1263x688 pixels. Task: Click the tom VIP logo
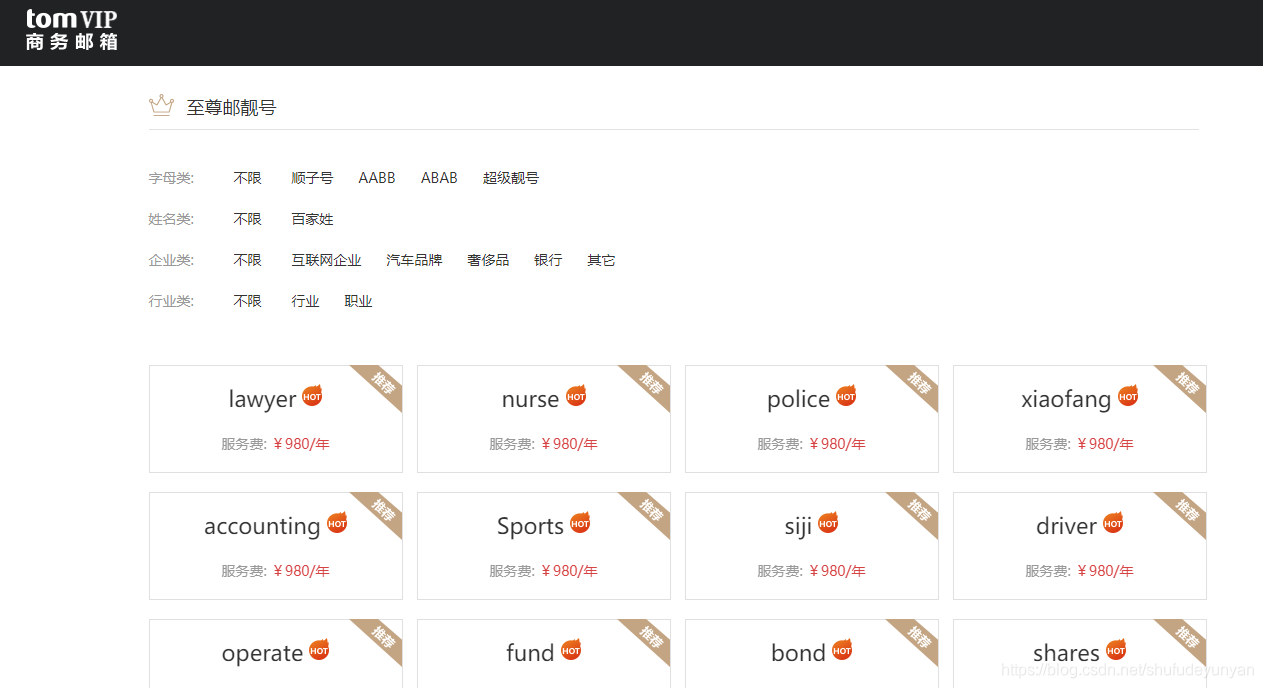click(70, 30)
